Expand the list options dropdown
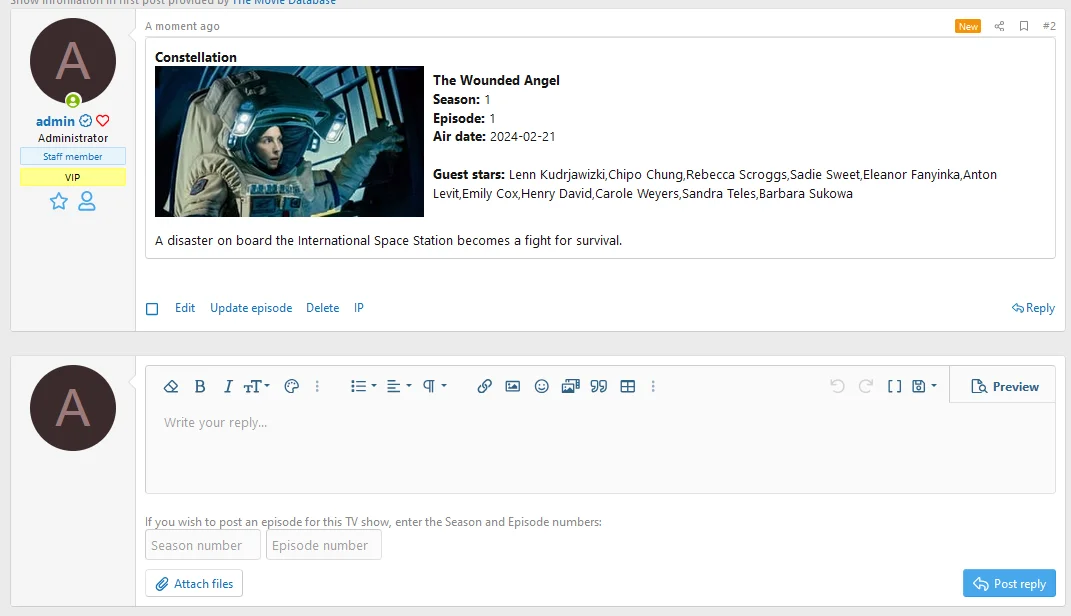 (363, 387)
